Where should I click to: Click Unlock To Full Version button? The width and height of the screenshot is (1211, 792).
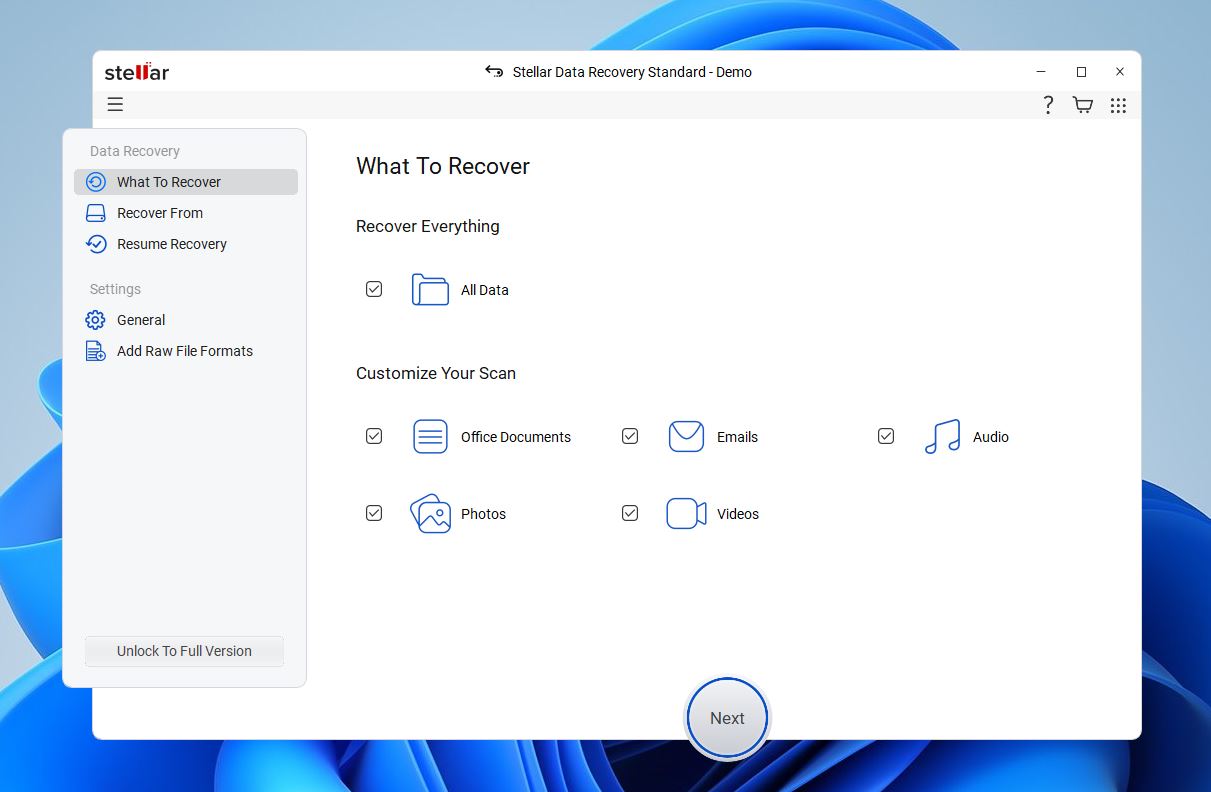click(184, 651)
